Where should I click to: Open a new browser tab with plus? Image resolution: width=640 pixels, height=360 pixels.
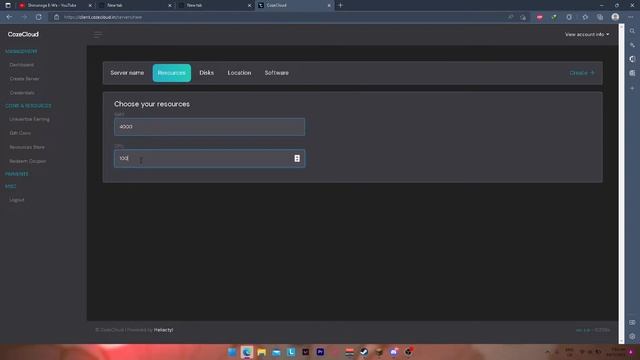340,5
